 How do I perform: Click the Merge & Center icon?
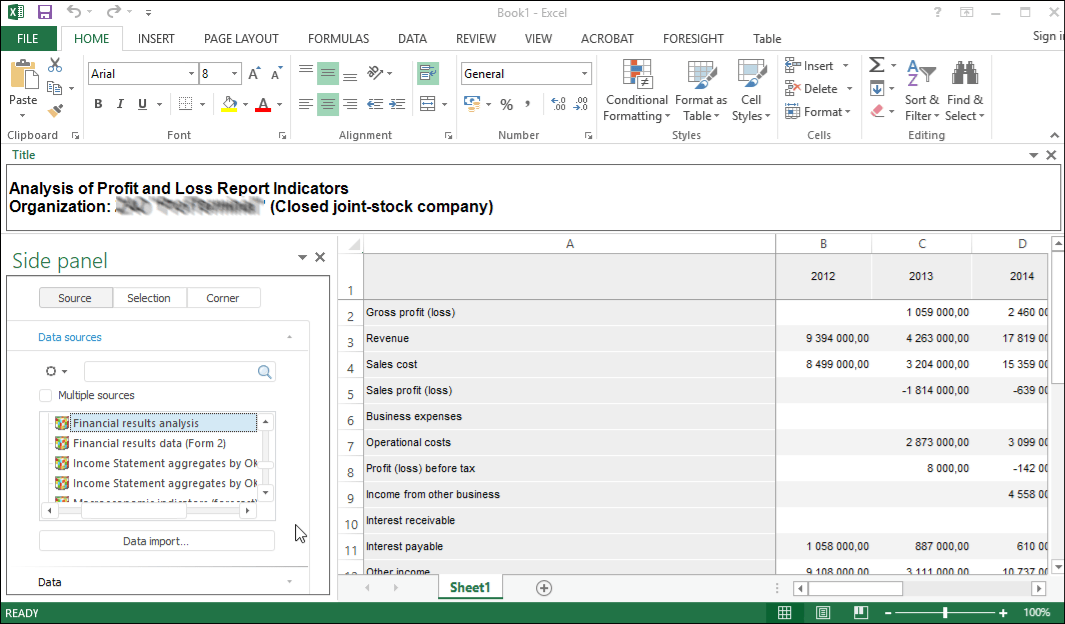click(x=428, y=104)
